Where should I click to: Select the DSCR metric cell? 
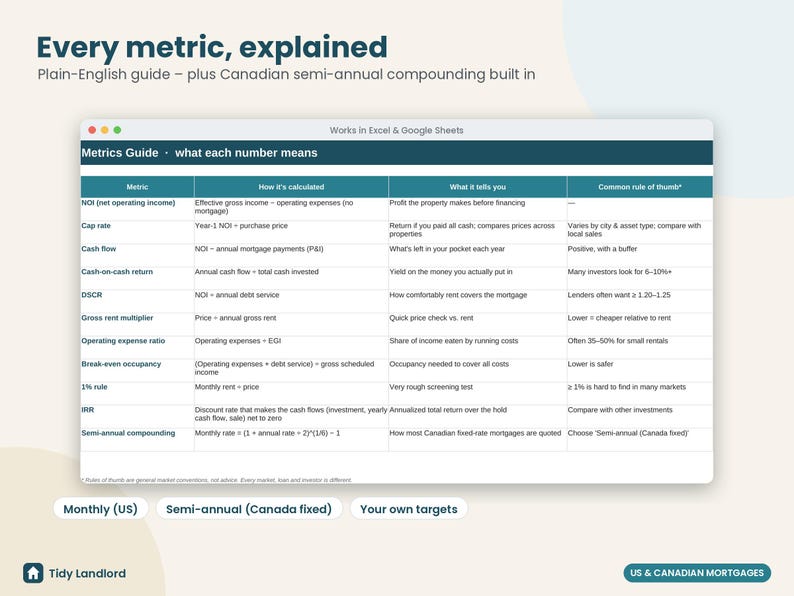pyautogui.click(x=137, y=301)
